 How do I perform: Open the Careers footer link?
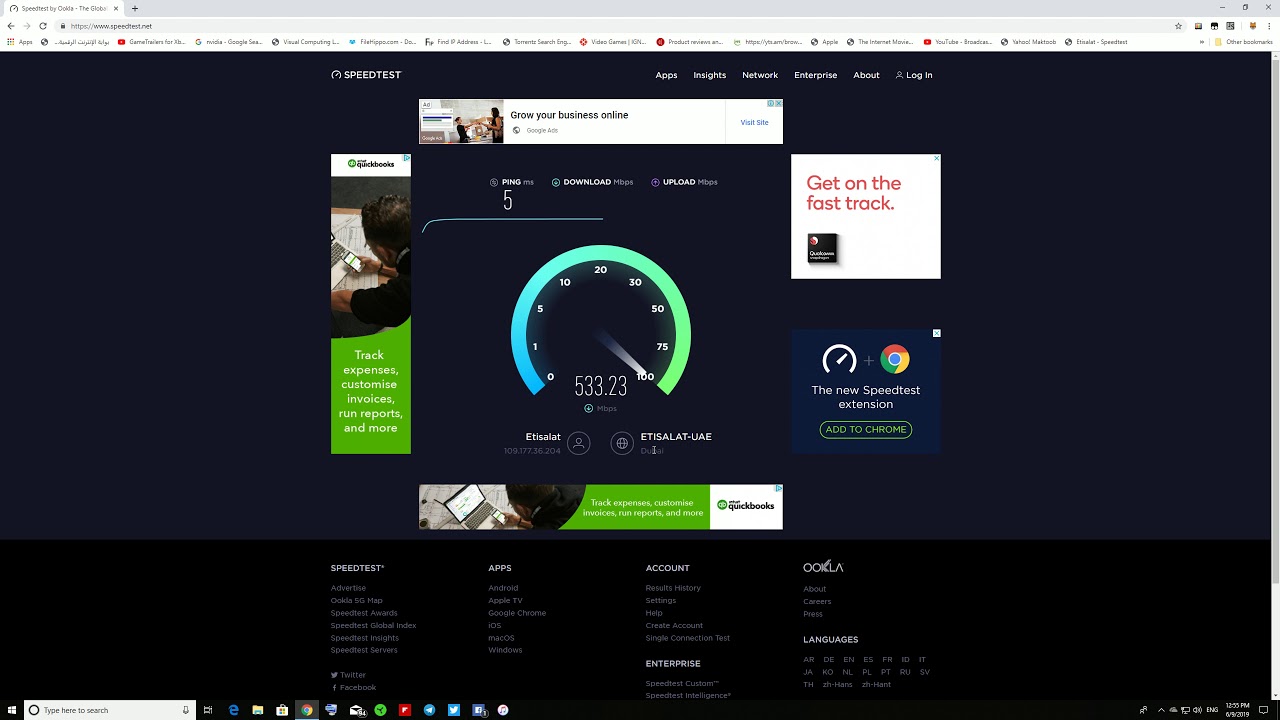click(x=817, y=601)
